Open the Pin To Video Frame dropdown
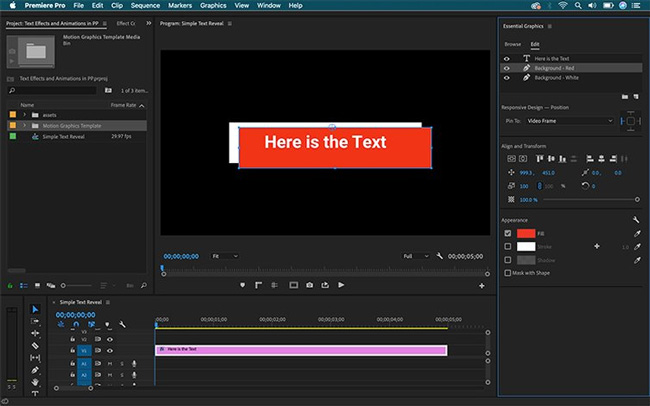Image resolution: width=650 pixels, height=406 pixels. click(x=570, y=121)
